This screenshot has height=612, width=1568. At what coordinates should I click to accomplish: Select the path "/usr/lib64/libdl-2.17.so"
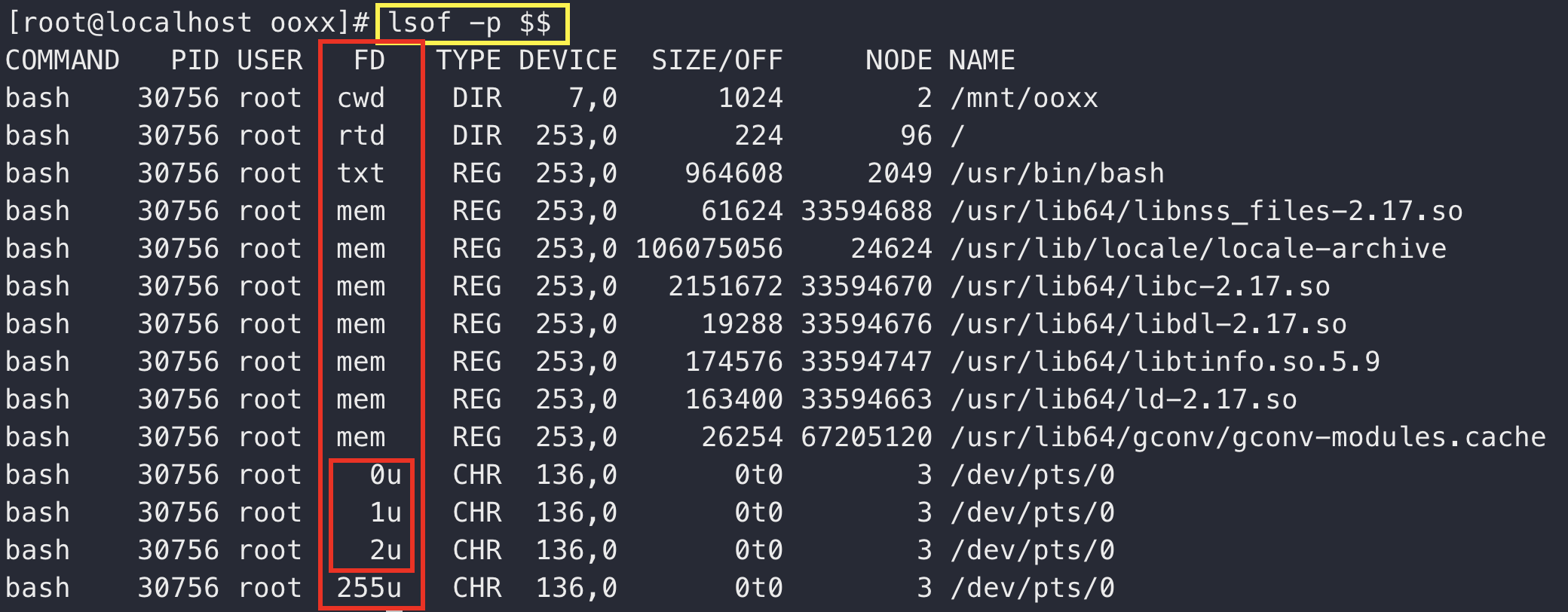[1148, 324]
